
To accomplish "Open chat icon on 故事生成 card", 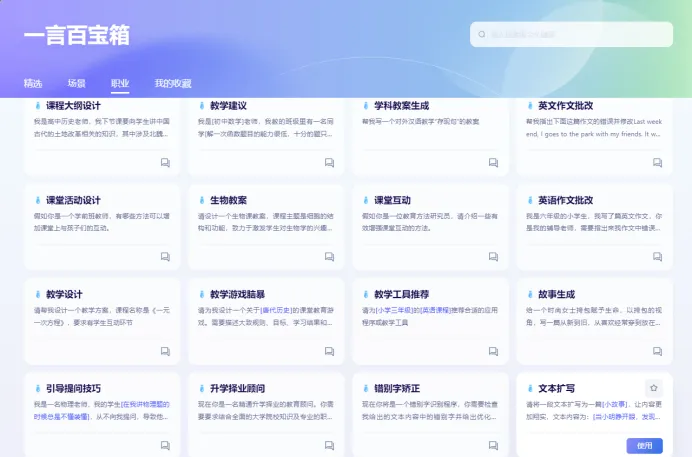I will [658, 351].
